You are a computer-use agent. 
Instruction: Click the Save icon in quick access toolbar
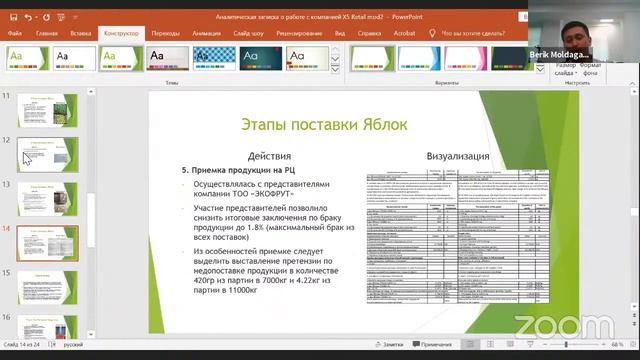tap(13, 17)
